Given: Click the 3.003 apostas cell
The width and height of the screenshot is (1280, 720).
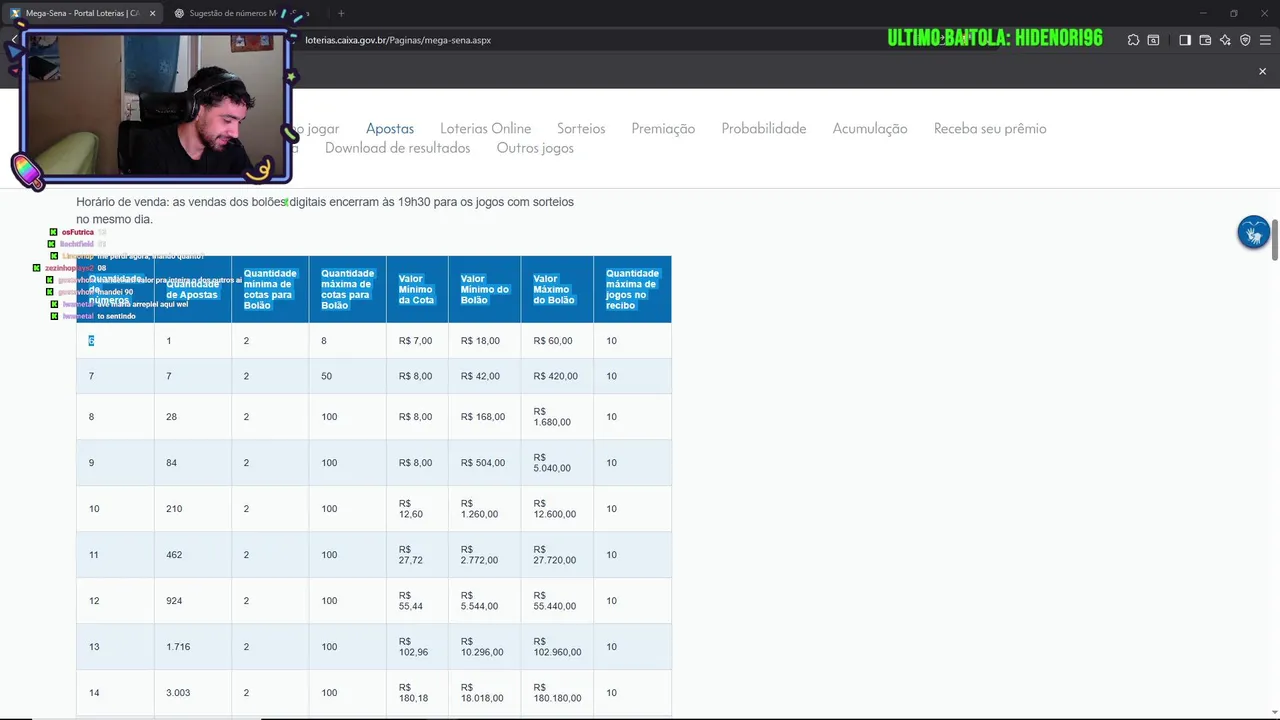Looking at the screenshot, I should [193, 693].
